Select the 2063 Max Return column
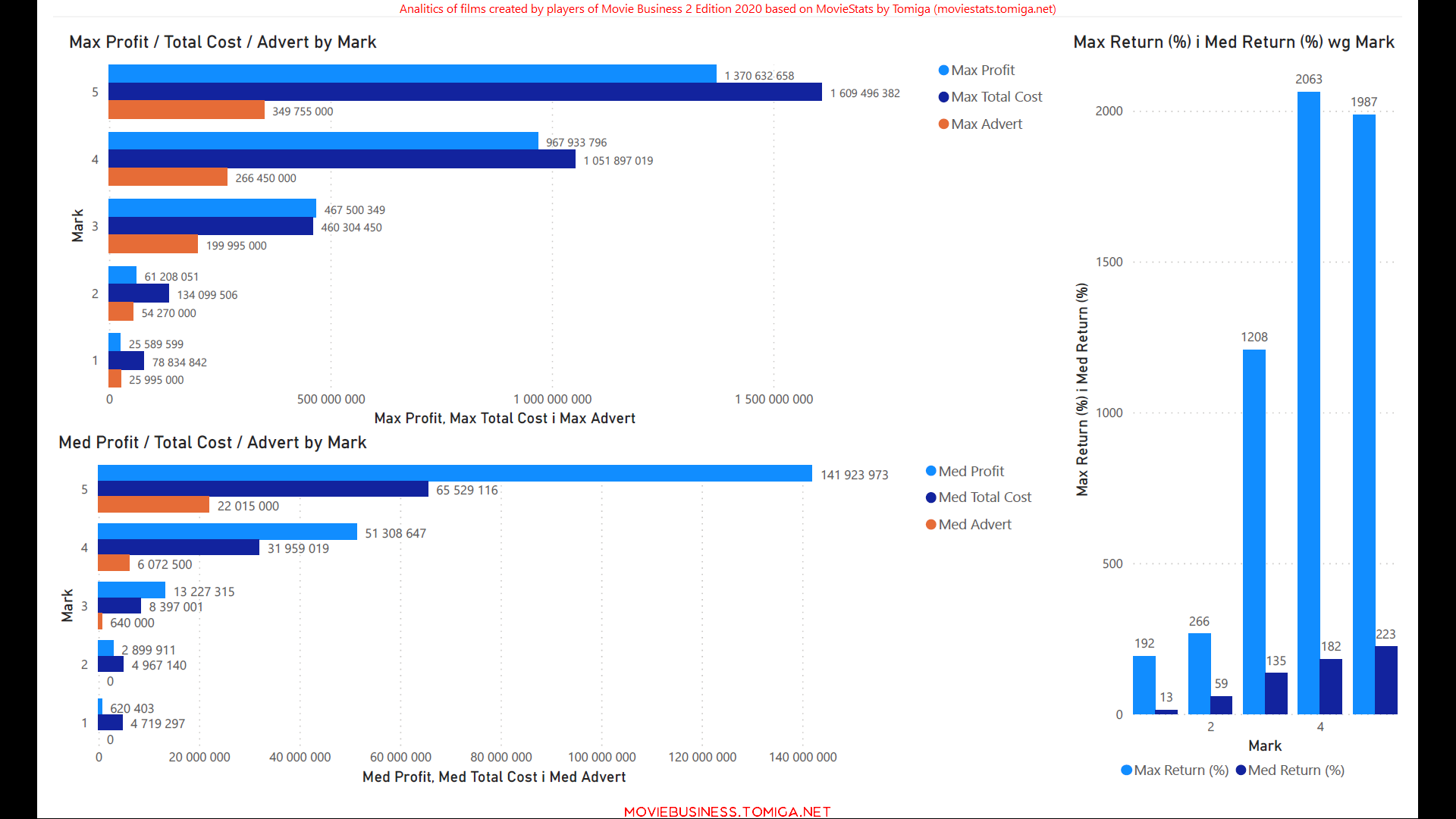The height and width of the screenshot is (819, 1456). point(1308,402)
